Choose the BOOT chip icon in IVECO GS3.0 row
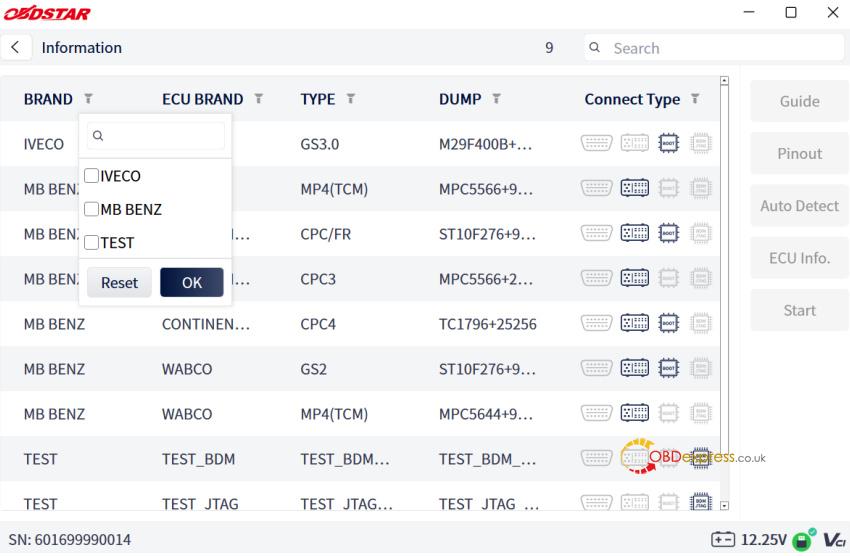Screen dimensions: 850x556 (668, 144)
